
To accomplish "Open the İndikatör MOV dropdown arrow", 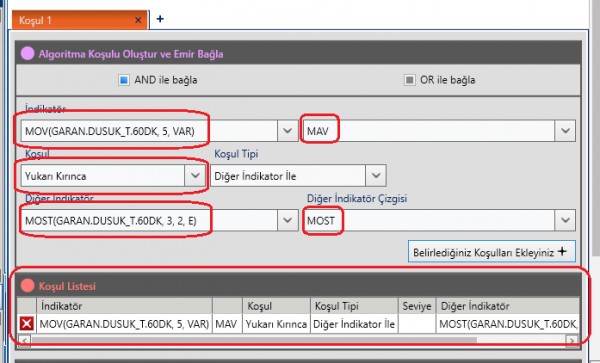I will 288,131.
